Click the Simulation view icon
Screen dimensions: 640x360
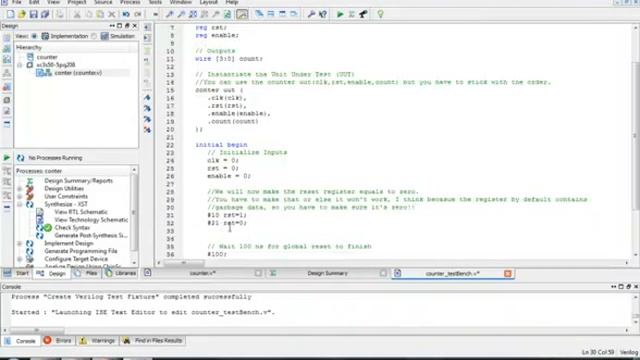click(x=105, y=36)
